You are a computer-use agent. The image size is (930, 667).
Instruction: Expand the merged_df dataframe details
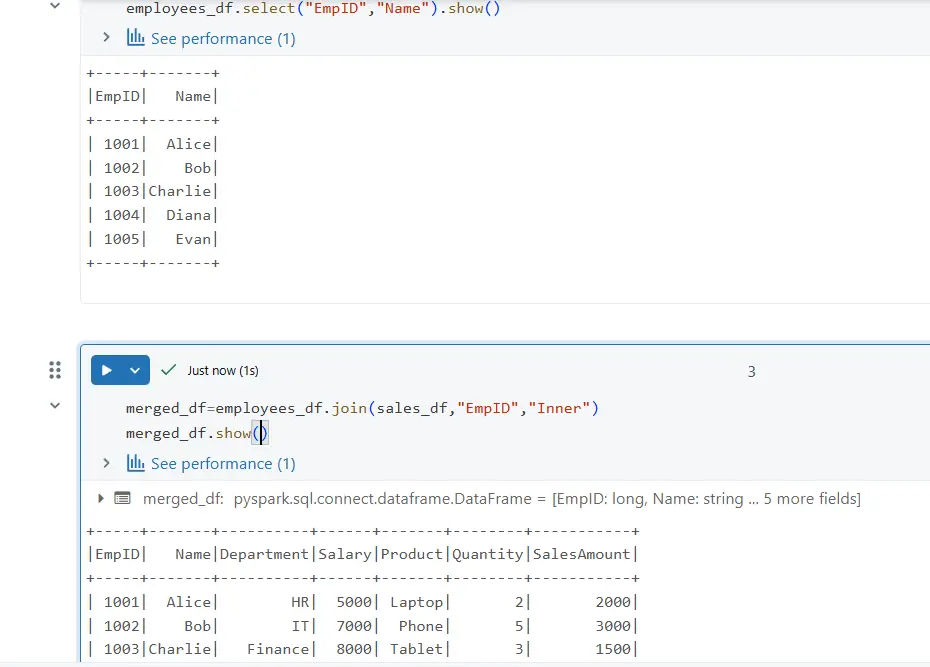pyautogui.click(x=99, y=498)
